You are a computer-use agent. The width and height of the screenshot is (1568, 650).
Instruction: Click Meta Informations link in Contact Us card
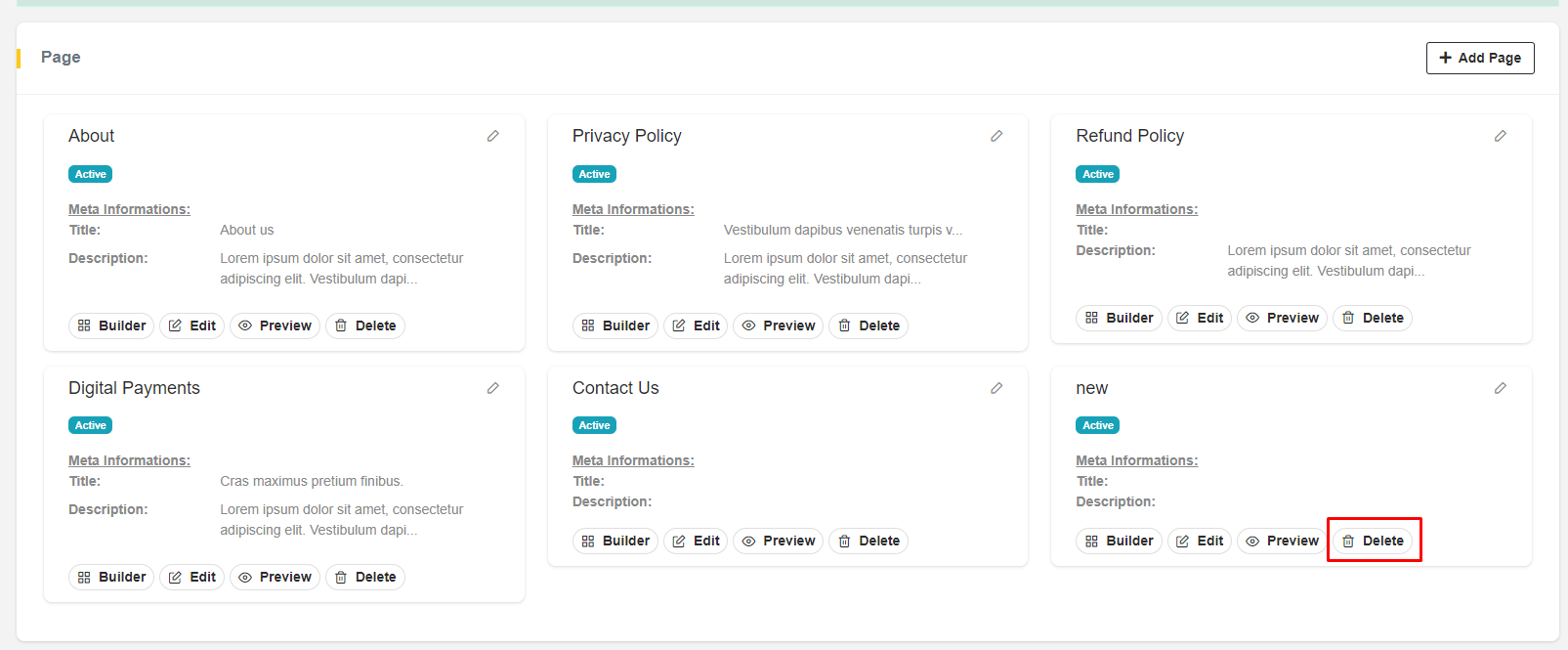633,460
